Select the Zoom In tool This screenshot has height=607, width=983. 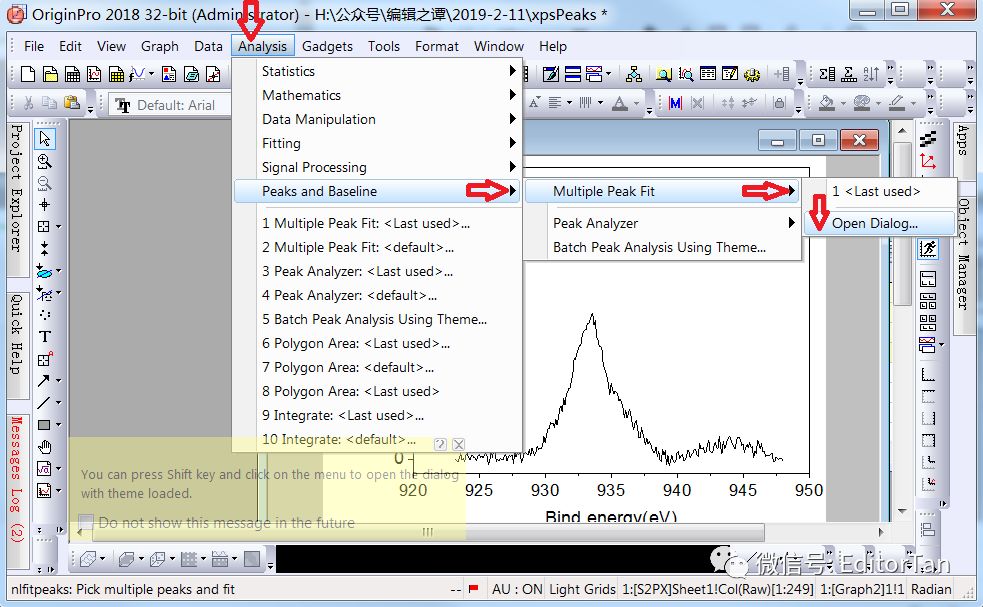click(x=45, y=161)
